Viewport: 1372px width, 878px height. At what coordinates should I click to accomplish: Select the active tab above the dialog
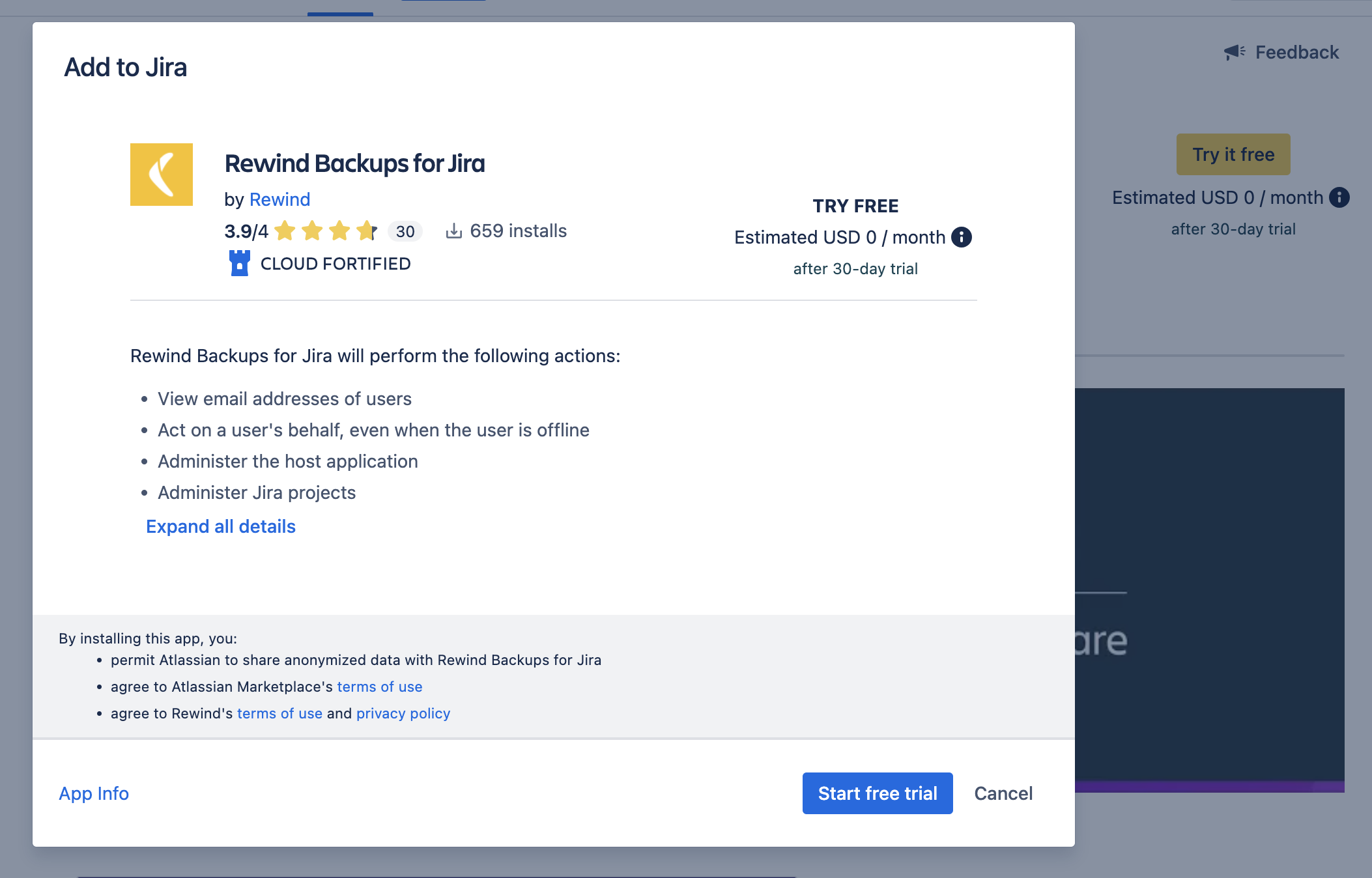(x=340, y=7)
